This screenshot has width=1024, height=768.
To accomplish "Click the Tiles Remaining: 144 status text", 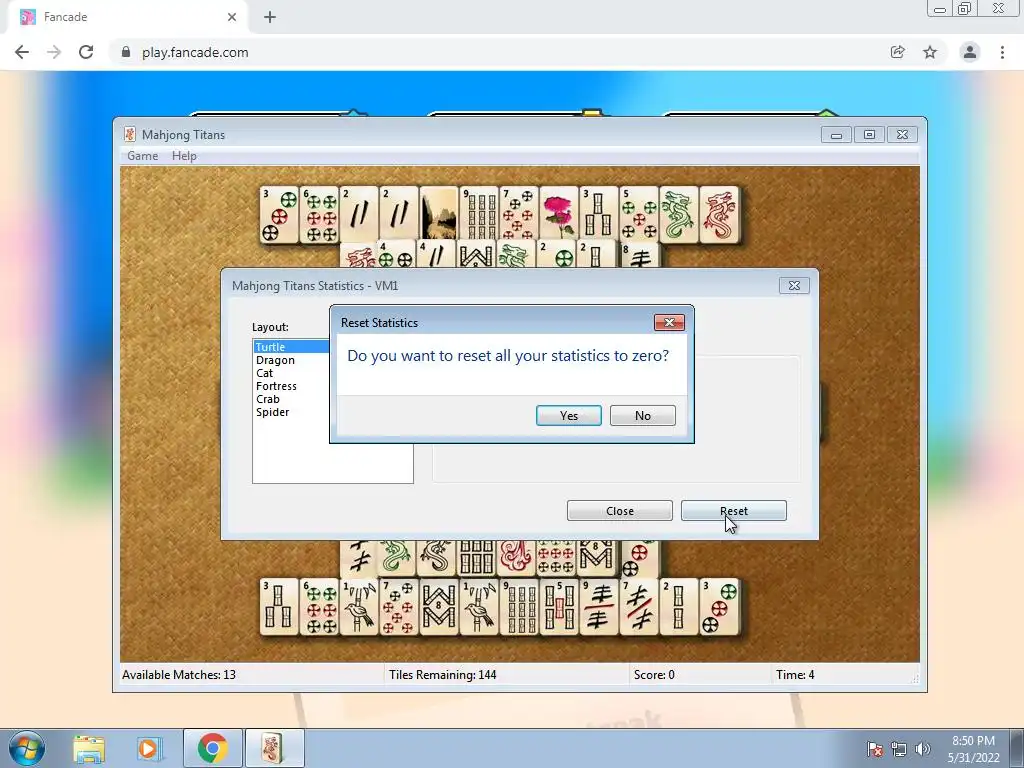I will (x=443, y=675).
